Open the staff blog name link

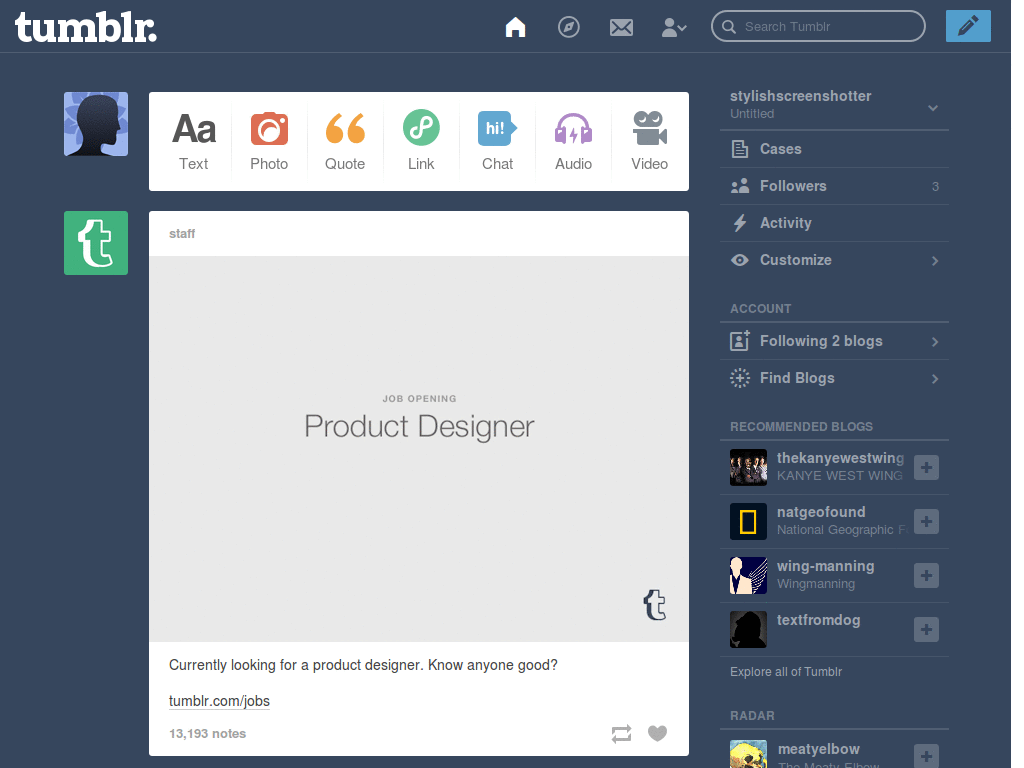tap(182, 234)
